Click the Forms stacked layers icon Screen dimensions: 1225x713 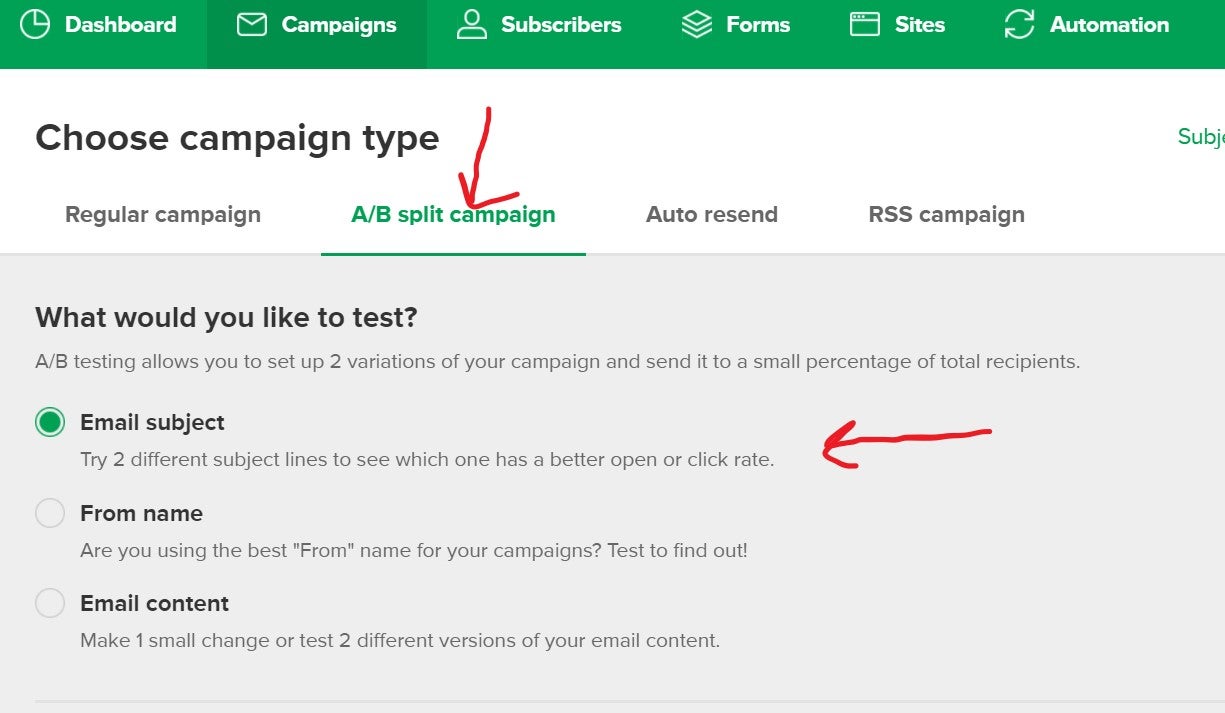696,25
